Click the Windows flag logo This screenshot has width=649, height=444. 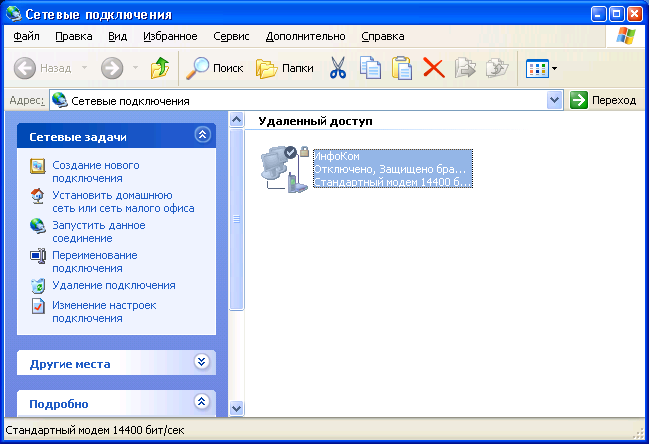625,36
